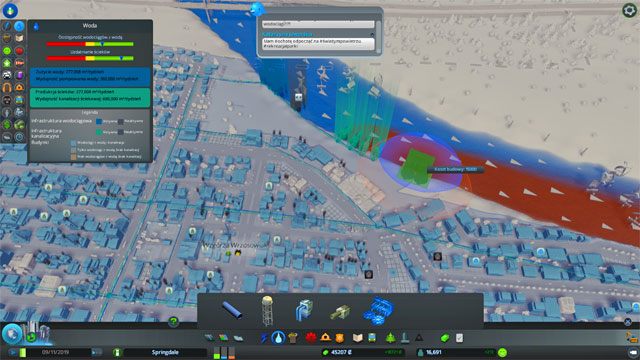Select the water pipe build tool

point(232,310)
